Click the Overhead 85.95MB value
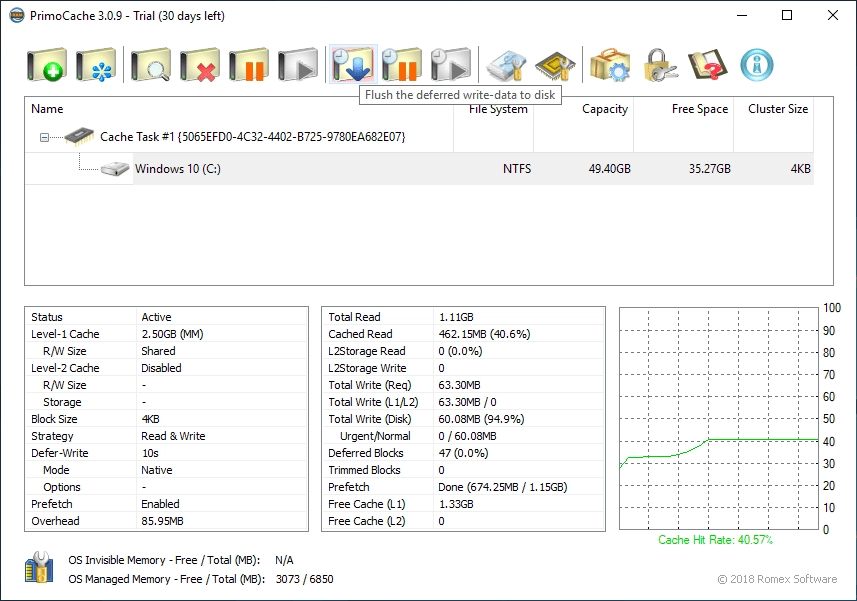This screenshot has height=601, width=857. pos(162,521)
